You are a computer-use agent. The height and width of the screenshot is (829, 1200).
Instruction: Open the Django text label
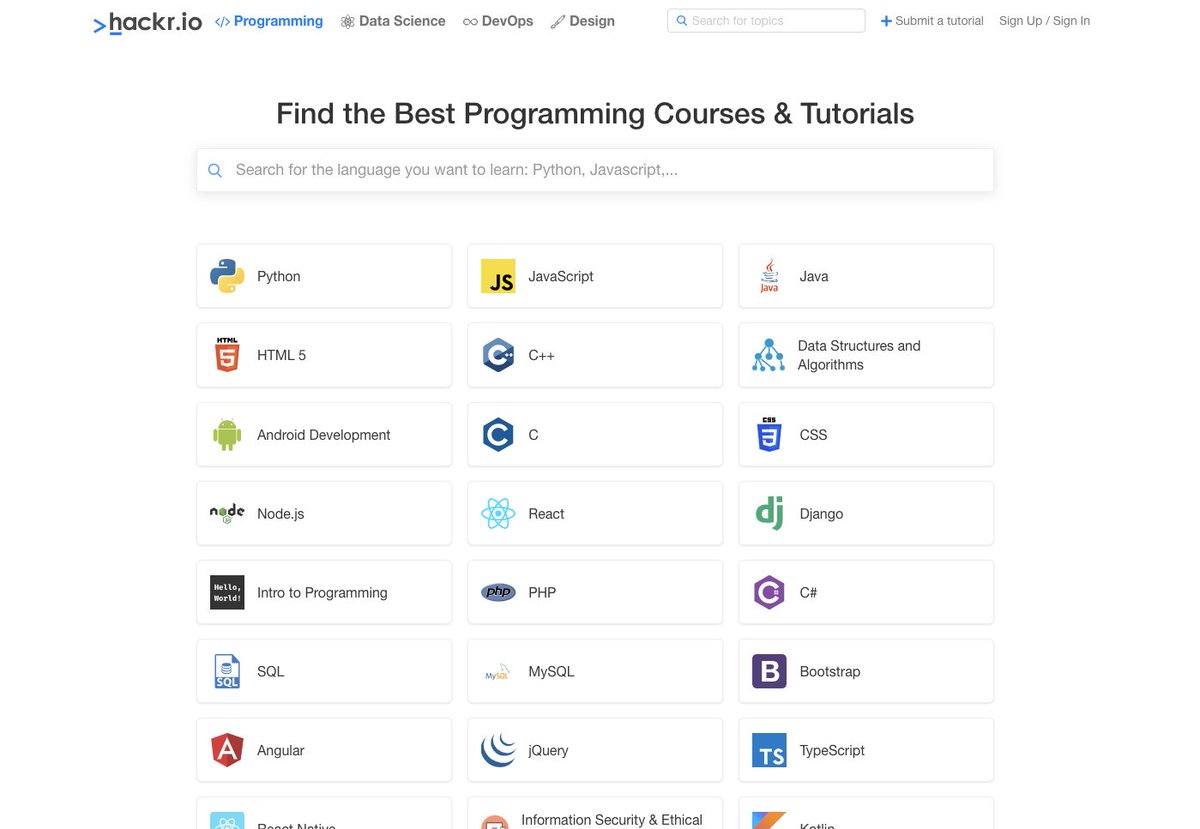[821, 514]
